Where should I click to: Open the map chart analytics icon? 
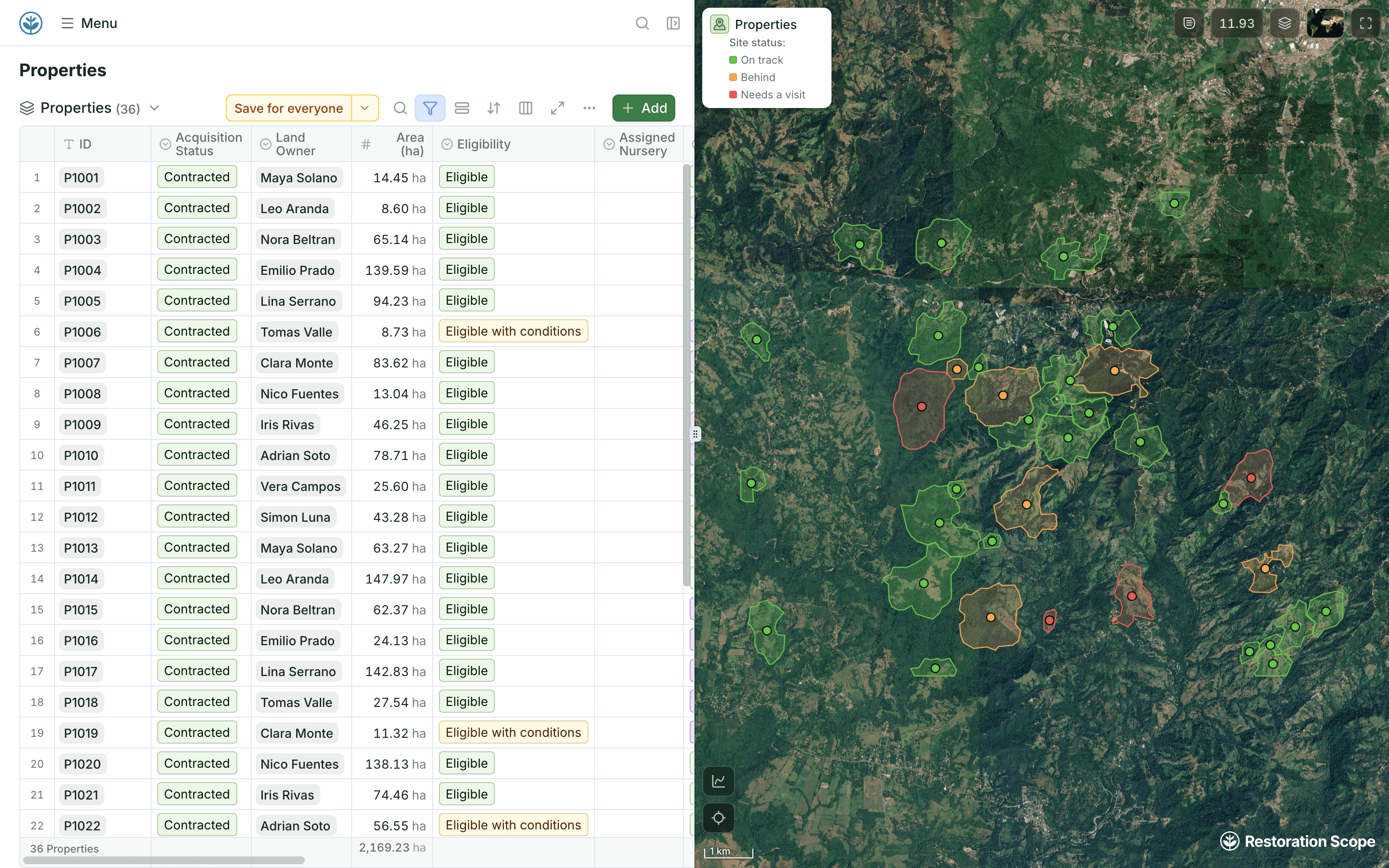pyautogui.click(x=719, y=781)
